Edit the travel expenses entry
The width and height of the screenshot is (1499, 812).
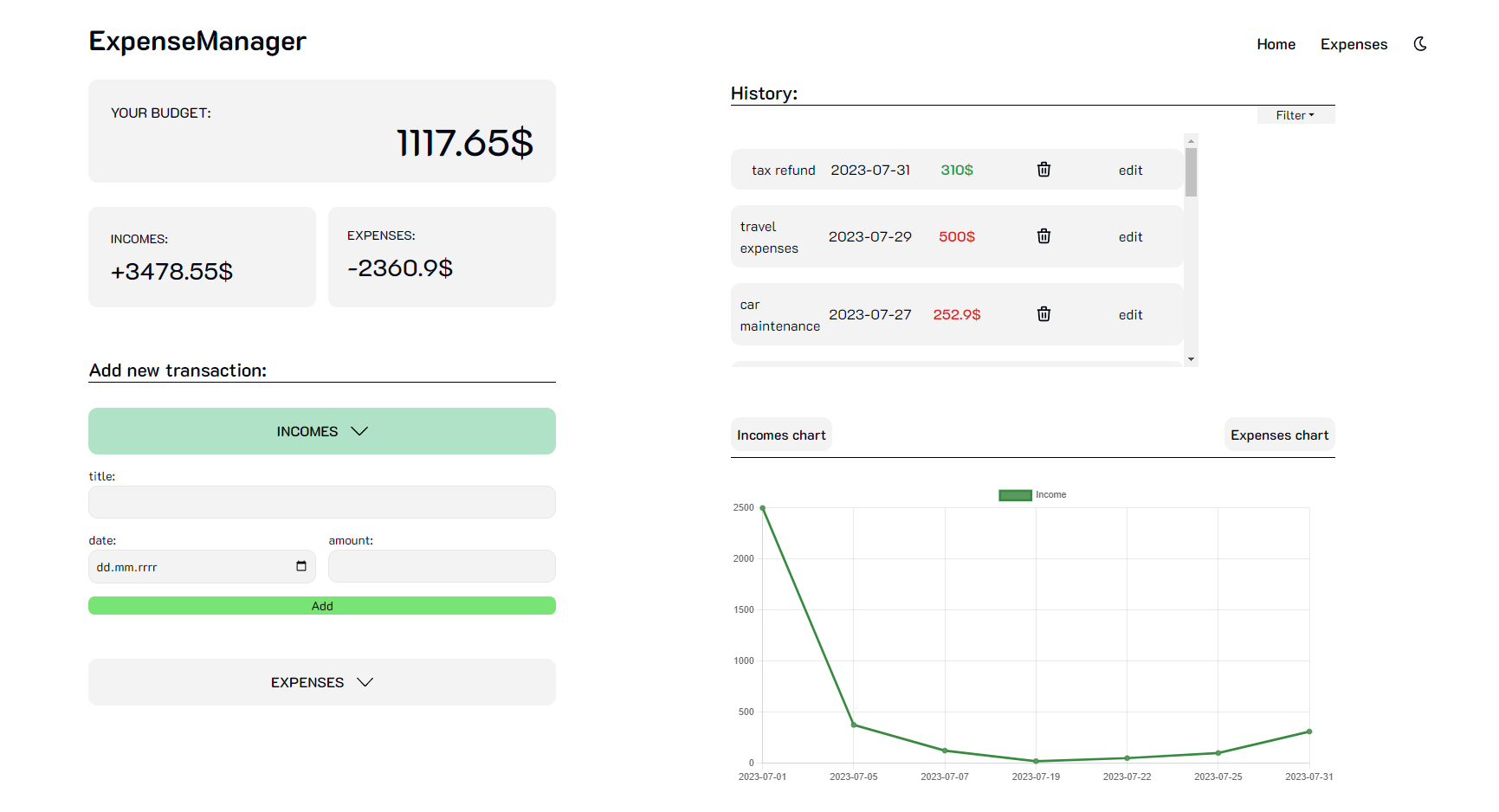tap(1130, 235)
